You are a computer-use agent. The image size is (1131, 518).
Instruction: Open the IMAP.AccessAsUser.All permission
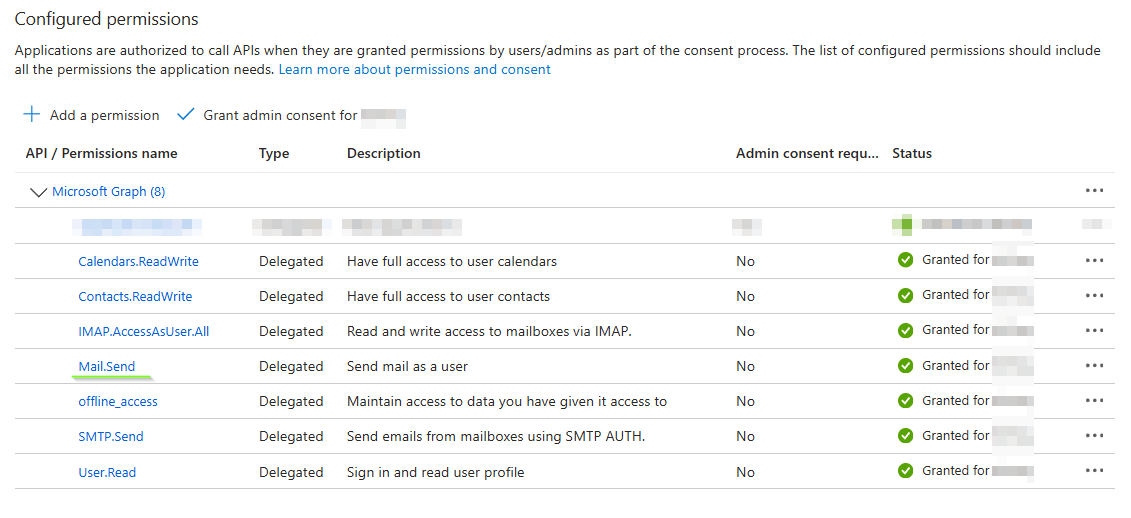pyautogui.click(x=144, y=331)
